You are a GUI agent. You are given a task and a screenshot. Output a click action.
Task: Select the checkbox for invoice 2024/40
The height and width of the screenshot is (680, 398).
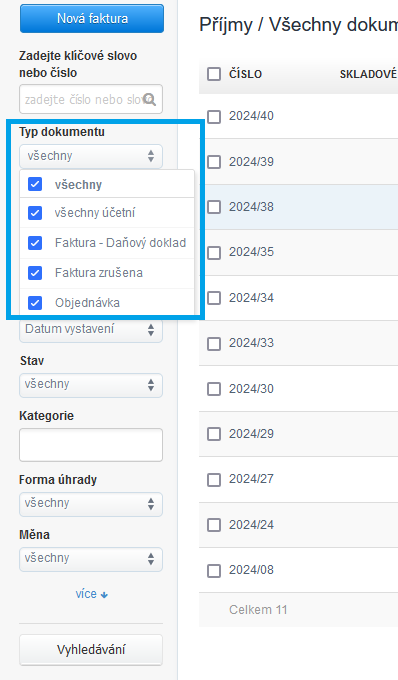pyautogui.click(x=214, y=117)
